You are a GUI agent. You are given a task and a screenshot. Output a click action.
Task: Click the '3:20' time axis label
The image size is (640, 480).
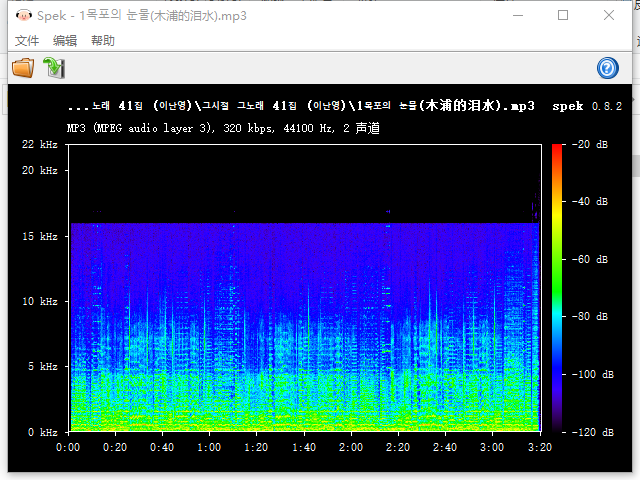pyautogui.click(x=540, y=447)
